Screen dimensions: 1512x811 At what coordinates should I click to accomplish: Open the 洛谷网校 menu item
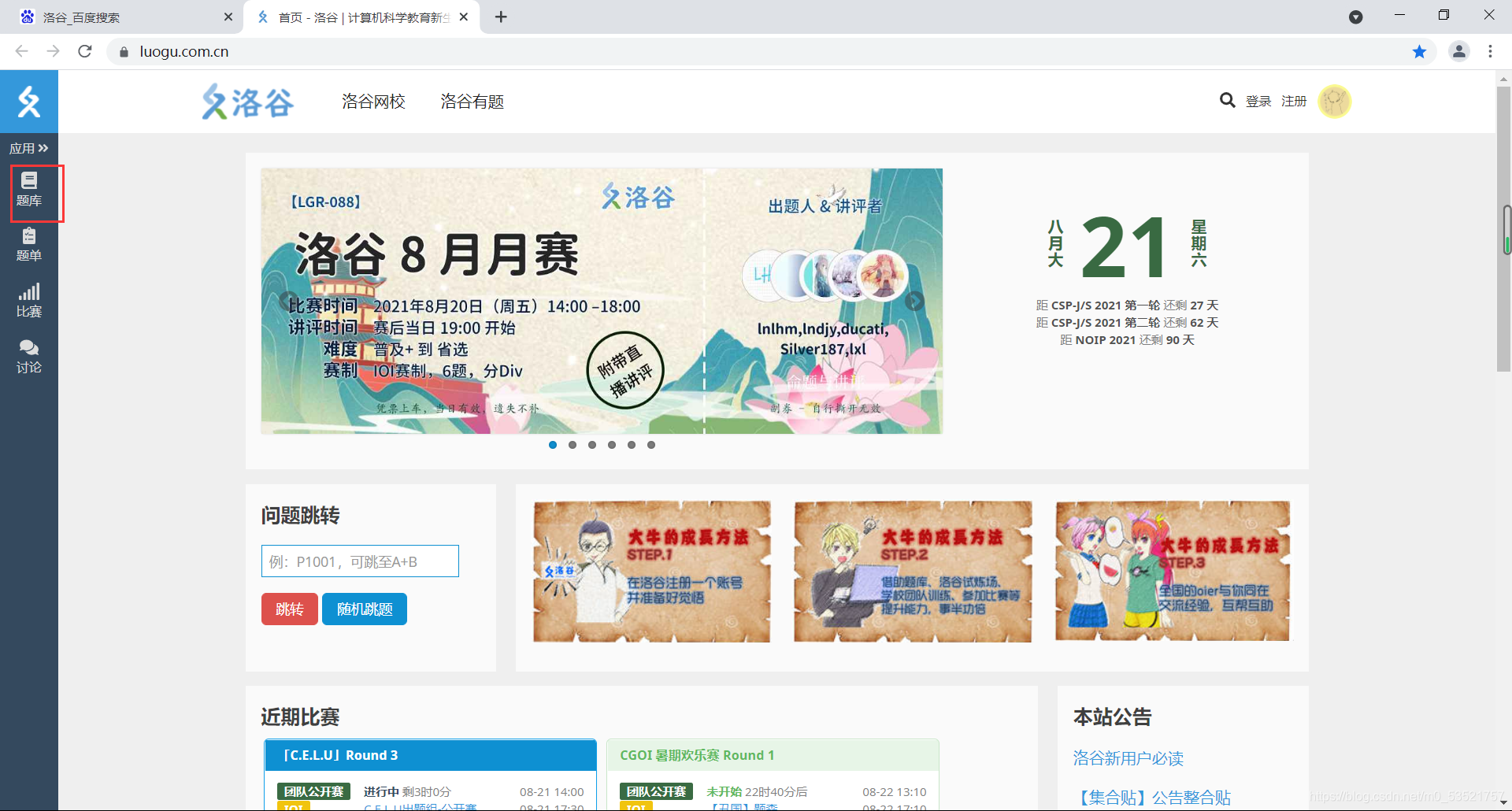click(373, 102)
